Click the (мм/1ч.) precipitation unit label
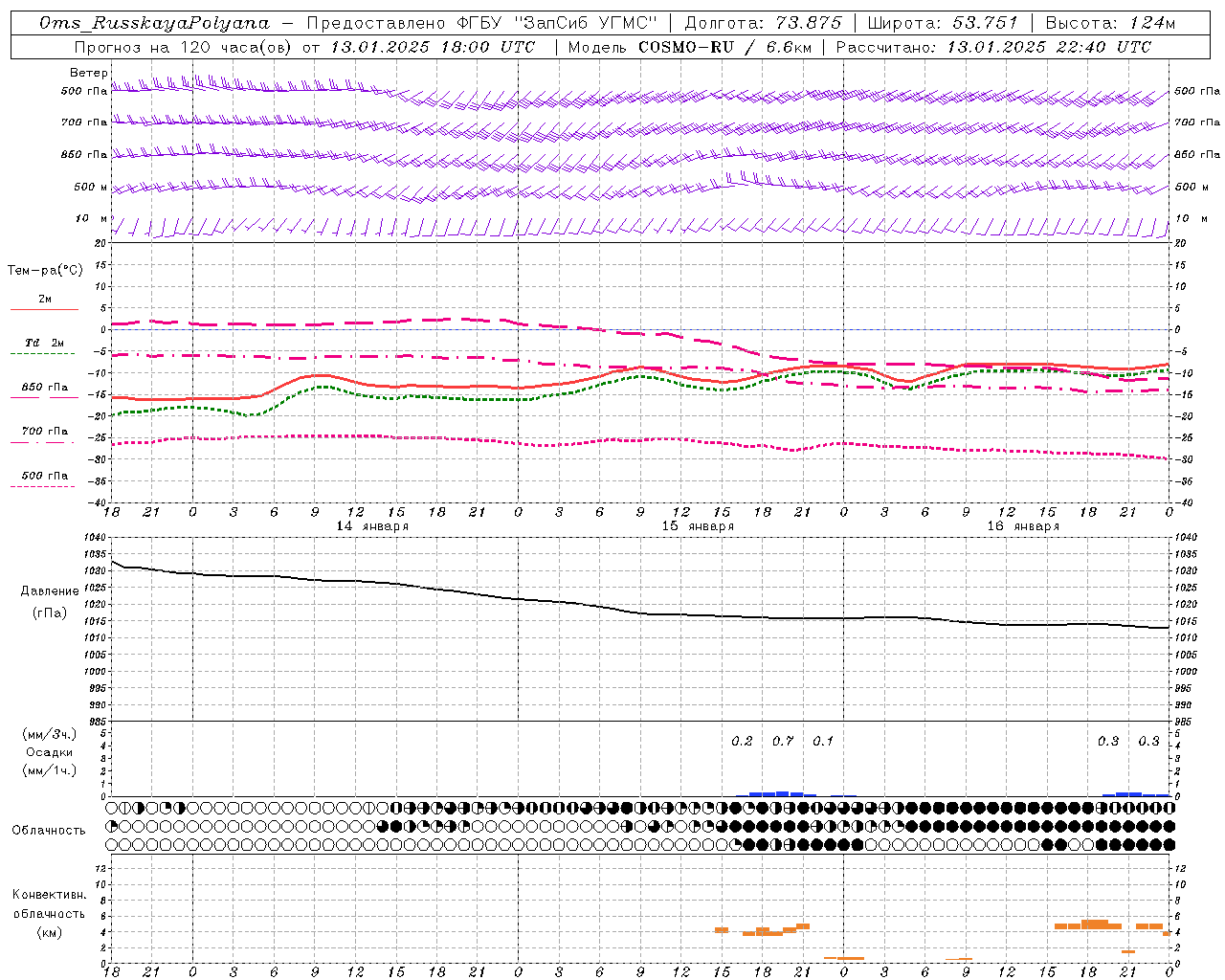The height and width of the screenshot is (980, 1225). coord(50,770)
